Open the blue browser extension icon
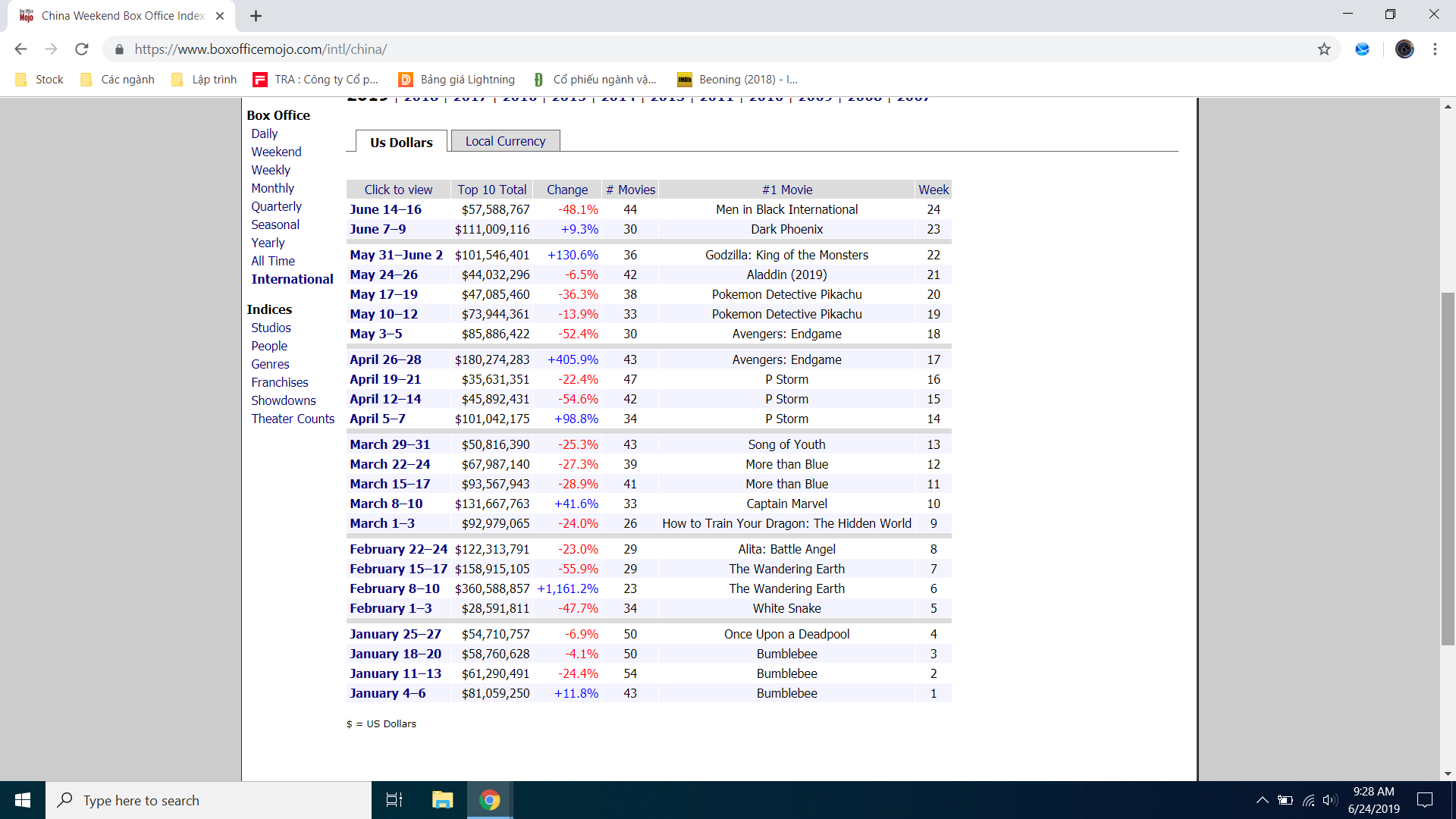This screenshot has height=819, width=1456. click(x=1363, y=49)
